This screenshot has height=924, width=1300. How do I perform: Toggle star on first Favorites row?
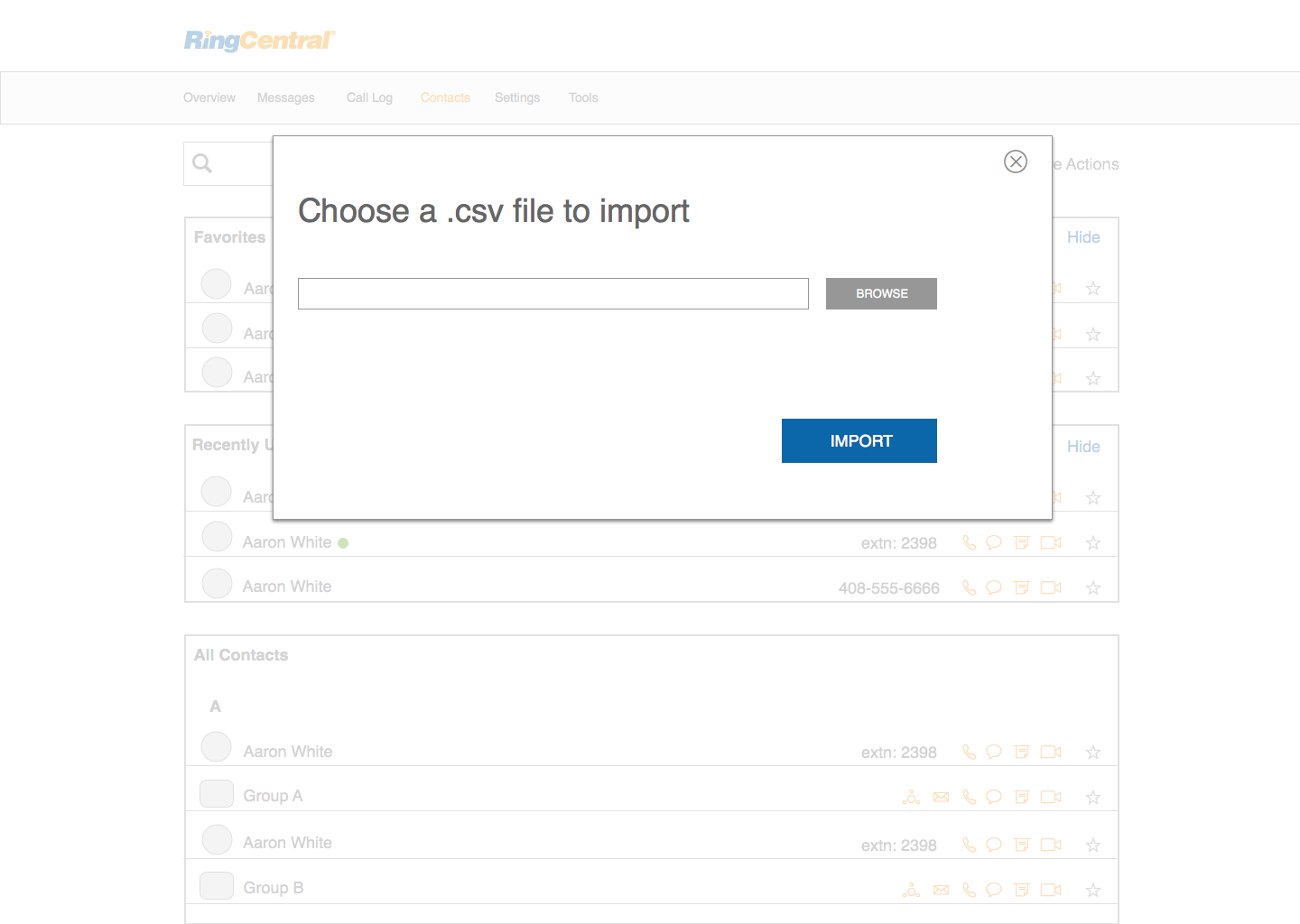[x=1093, y=289]
